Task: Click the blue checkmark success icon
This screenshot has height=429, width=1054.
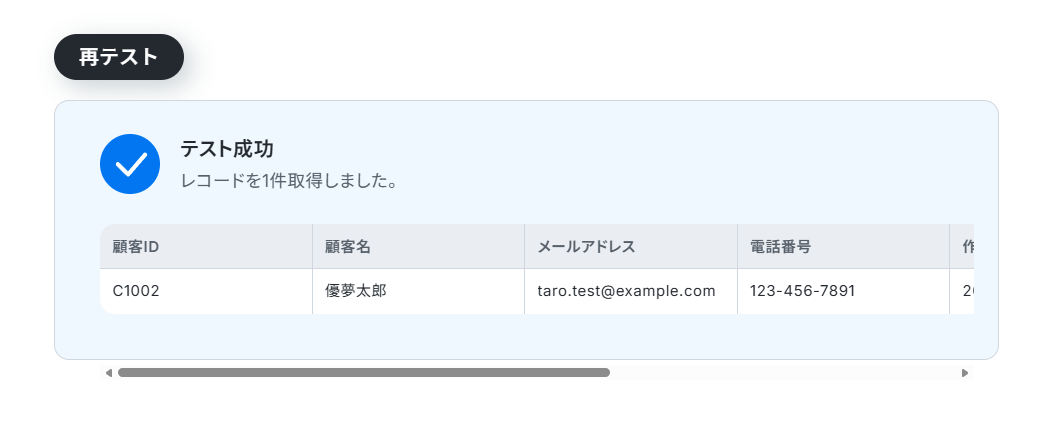Action: (130, 164)
